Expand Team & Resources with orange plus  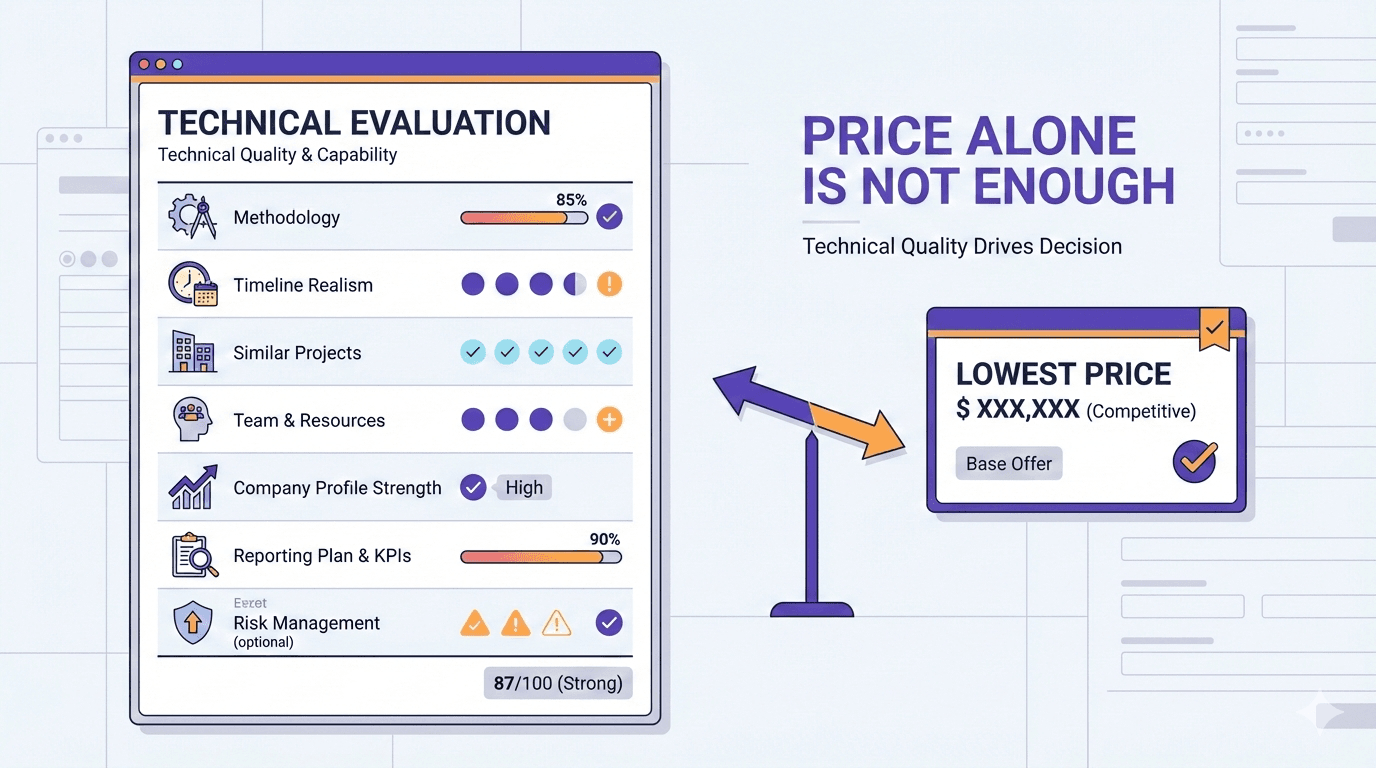coord(609,420)
